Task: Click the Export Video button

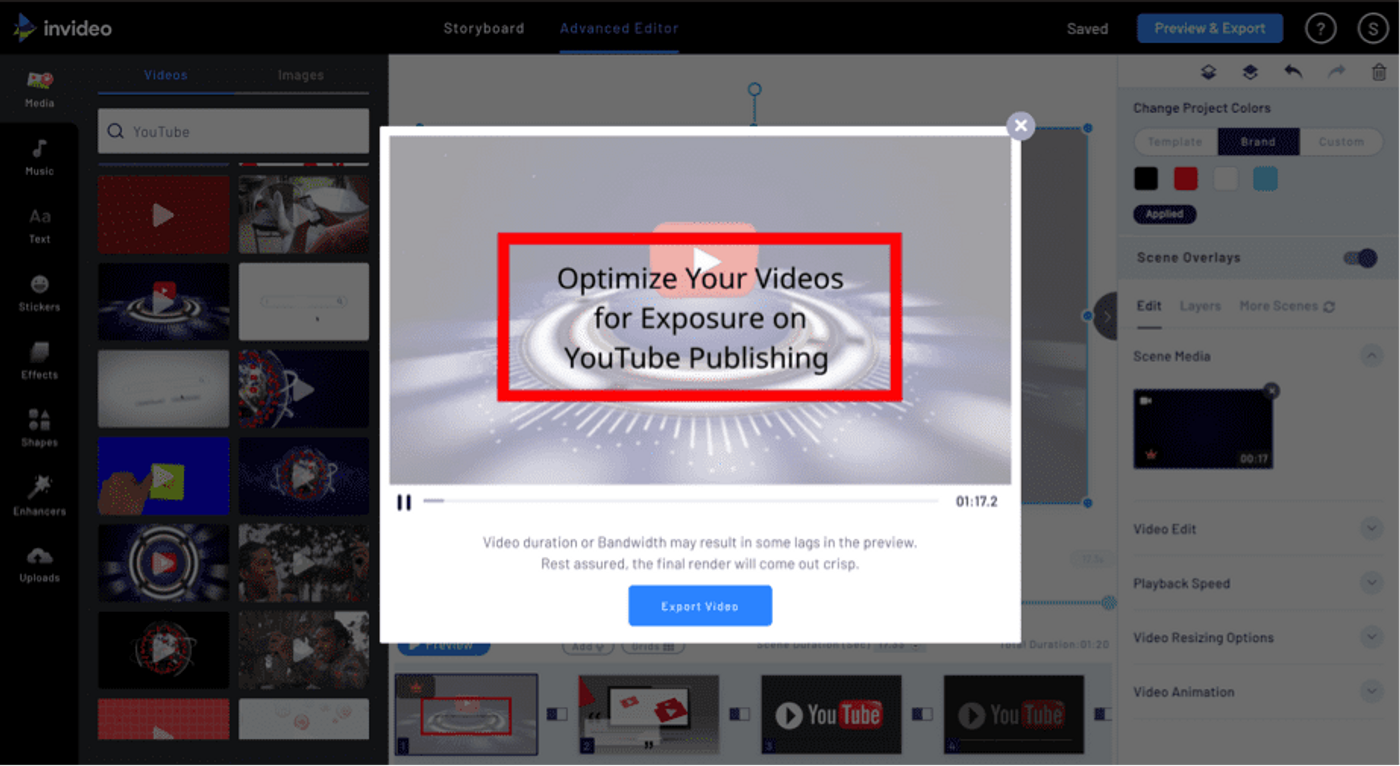Action: click(x=700, y=605)
